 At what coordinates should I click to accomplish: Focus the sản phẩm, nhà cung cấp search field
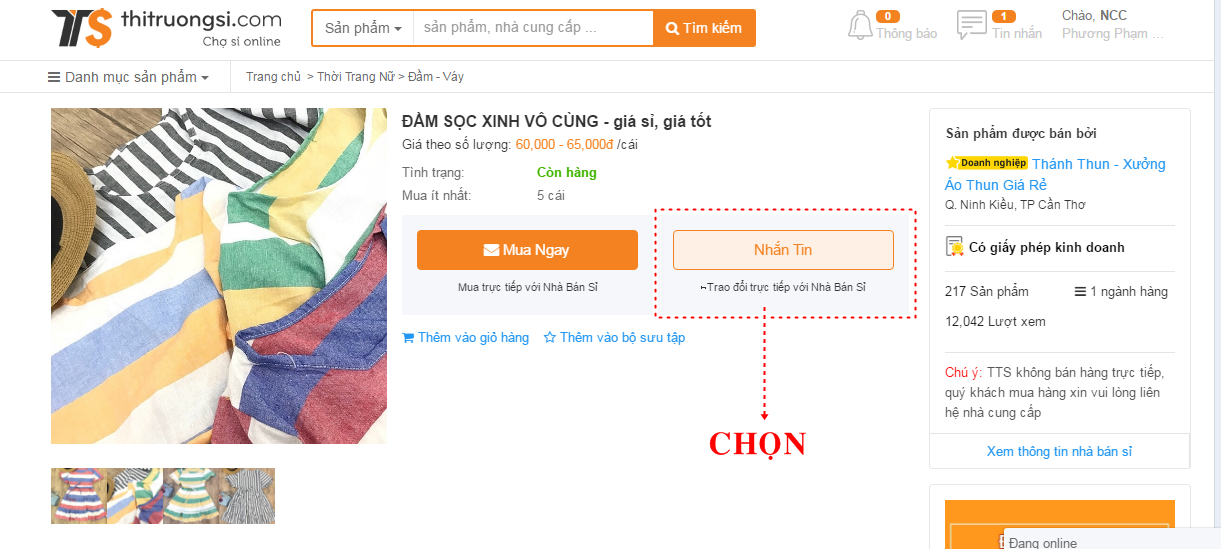(533, 28)
